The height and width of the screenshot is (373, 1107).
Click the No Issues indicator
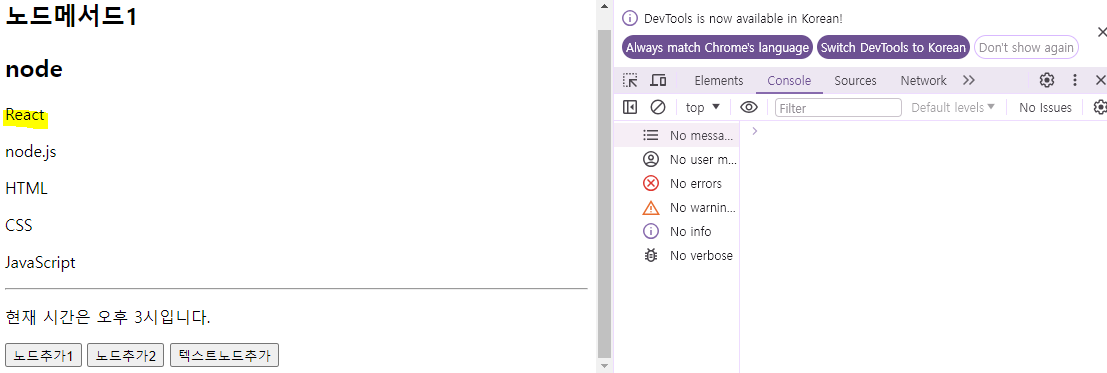[1045, 107]
